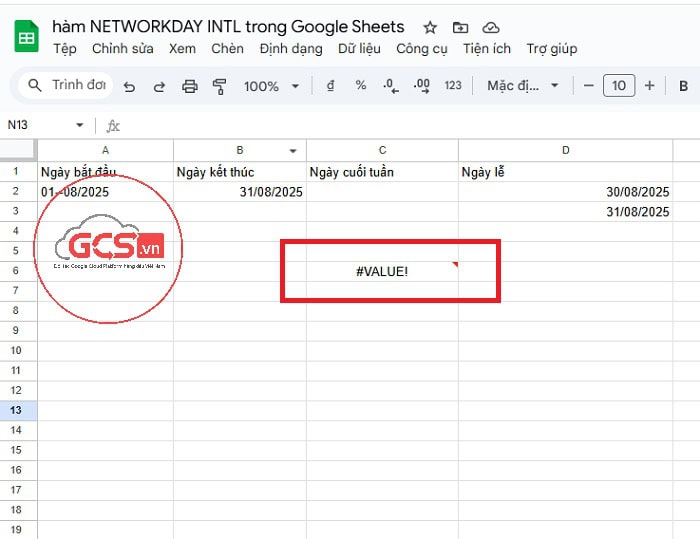The width and height of the screenshot is (700, 539).
Task: Select the cell showing #VALUE! error
Action: tap(382, 271)
